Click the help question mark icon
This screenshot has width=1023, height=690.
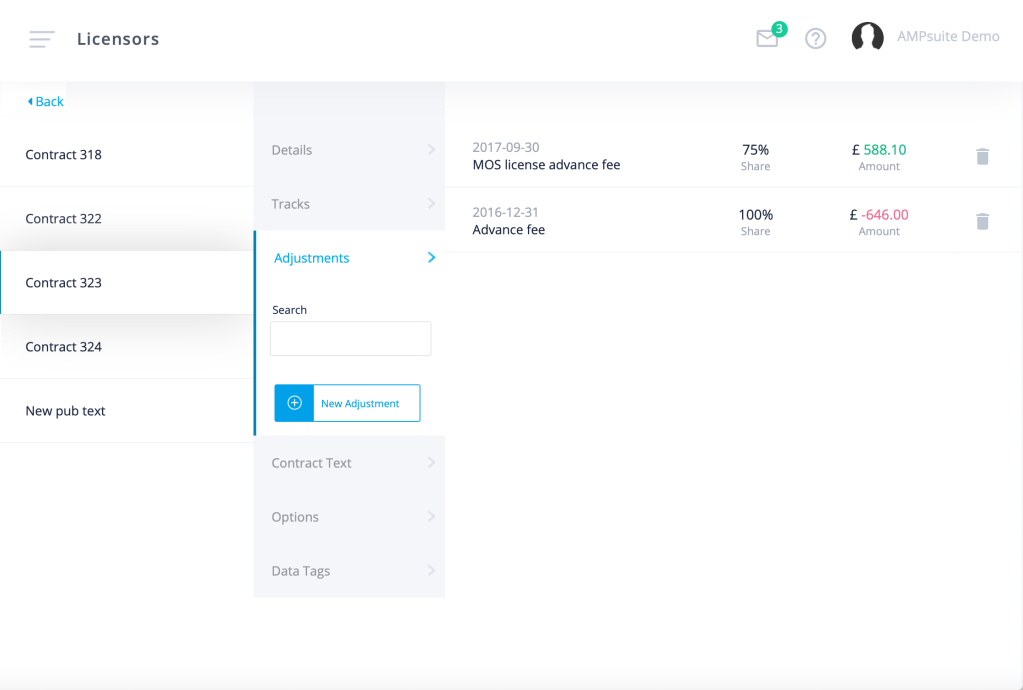(816, 38)
